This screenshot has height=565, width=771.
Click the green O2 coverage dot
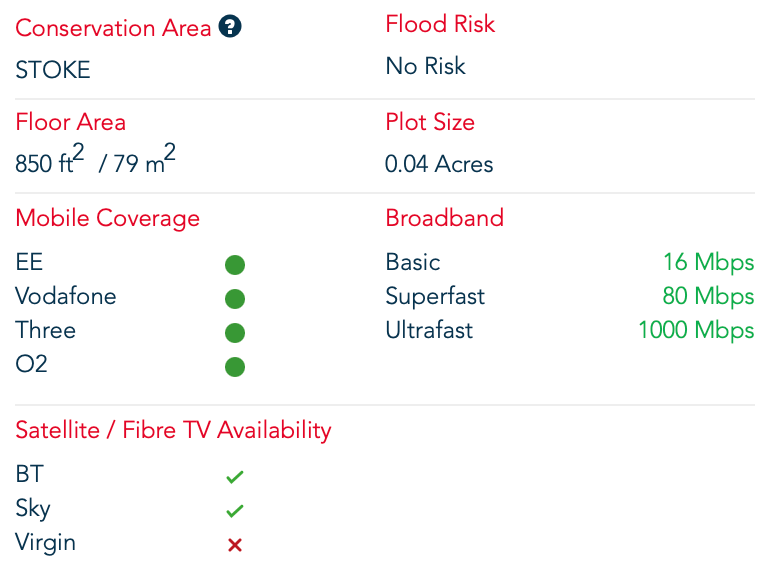235,366
